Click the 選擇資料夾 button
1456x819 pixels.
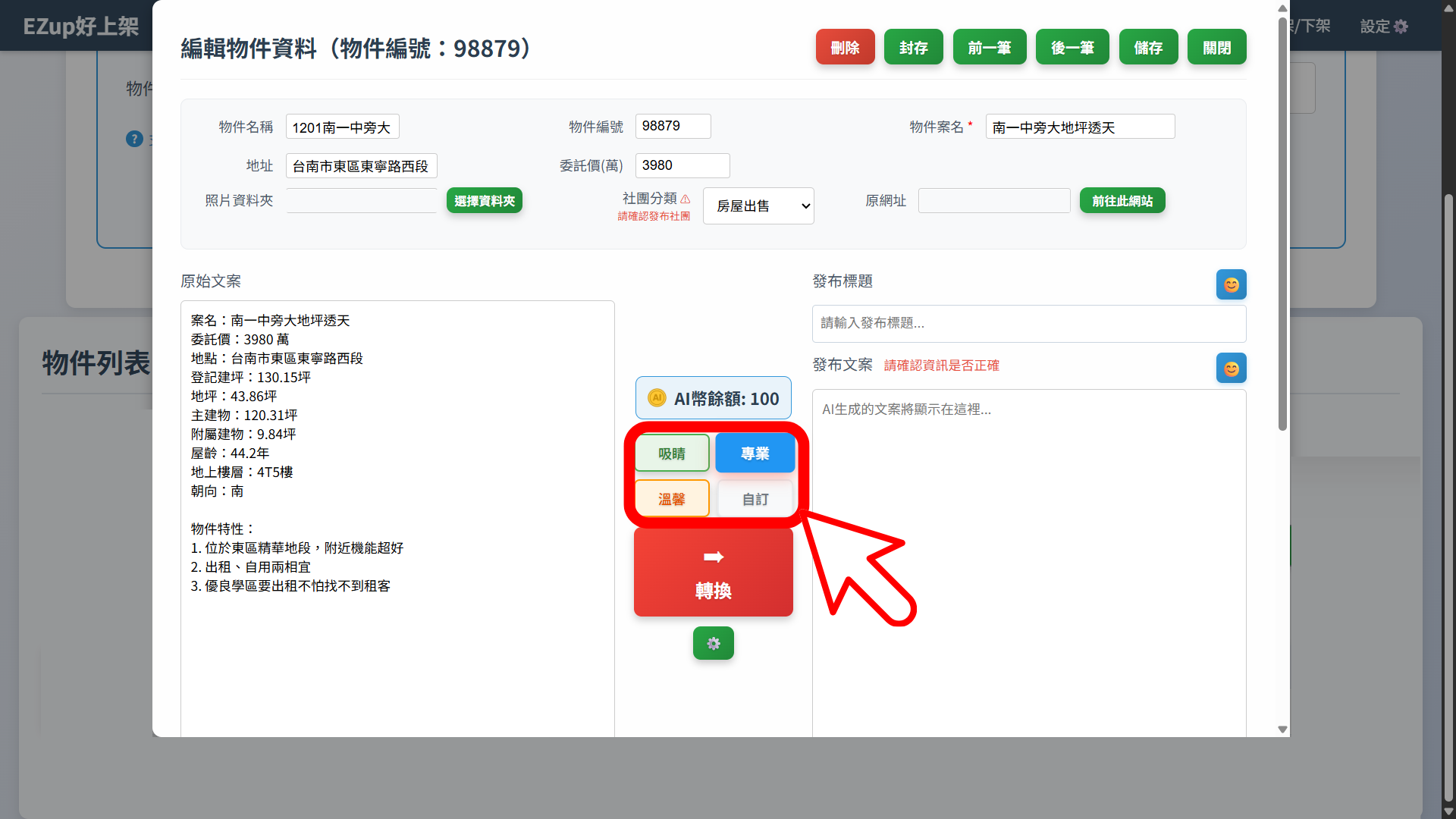(x=485, y=201)
